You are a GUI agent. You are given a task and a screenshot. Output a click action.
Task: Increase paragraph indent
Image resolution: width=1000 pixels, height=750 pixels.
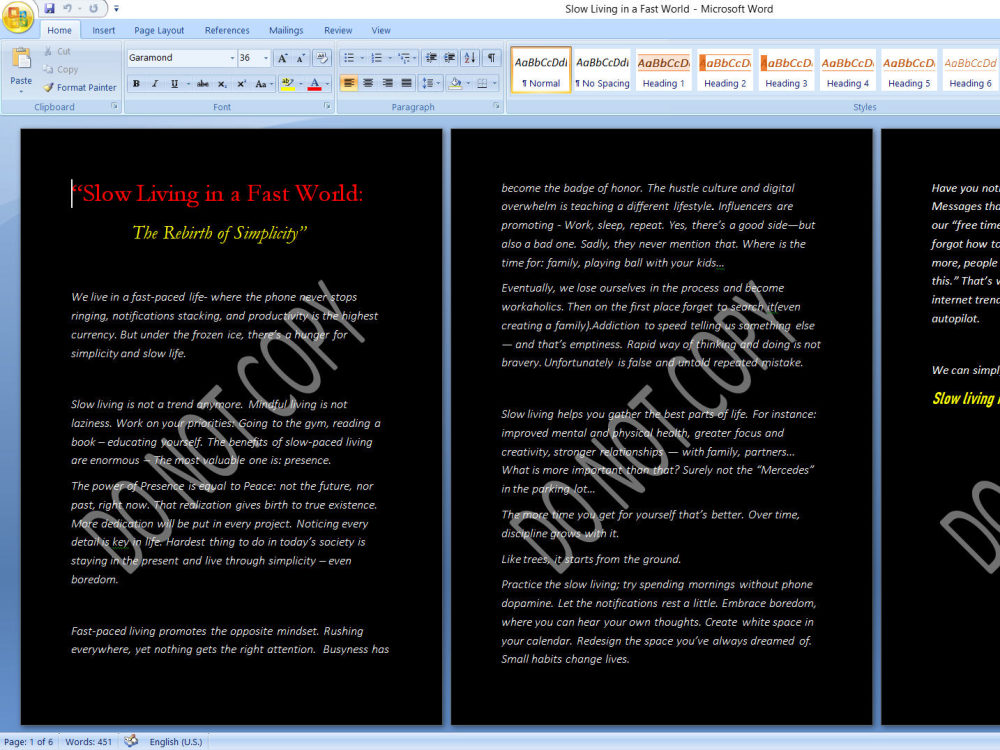click(x=450, y=58)
